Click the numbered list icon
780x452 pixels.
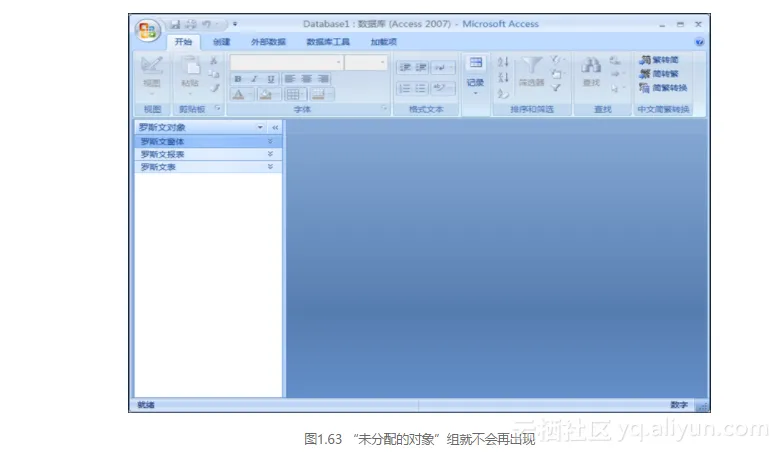405,89
